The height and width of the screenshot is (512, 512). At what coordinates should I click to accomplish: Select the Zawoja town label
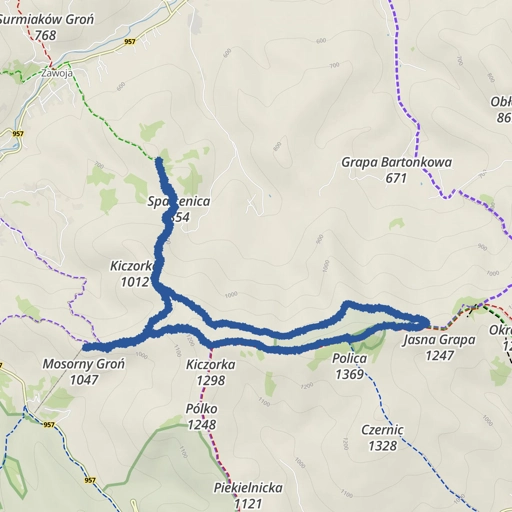coord(57,73)
